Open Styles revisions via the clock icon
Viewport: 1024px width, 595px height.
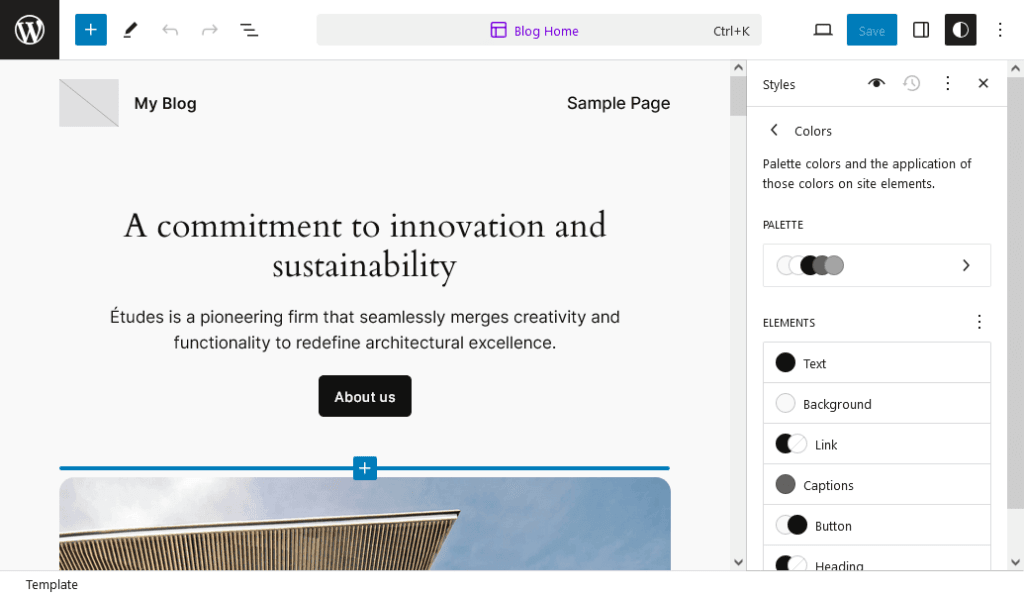coord(911,84)
